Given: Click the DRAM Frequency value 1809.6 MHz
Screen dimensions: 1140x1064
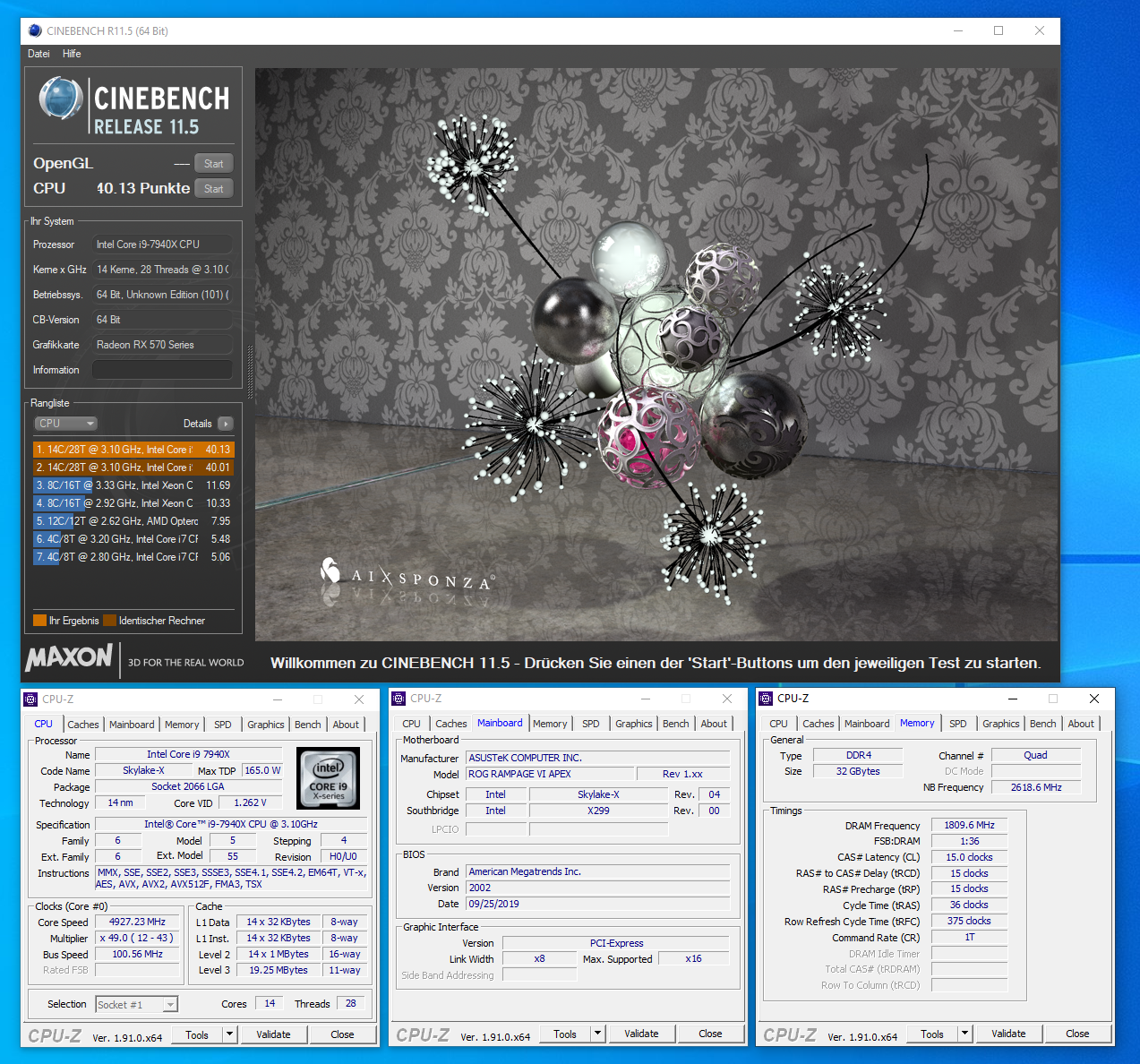Looking at the screenshot, I should 970,826.
